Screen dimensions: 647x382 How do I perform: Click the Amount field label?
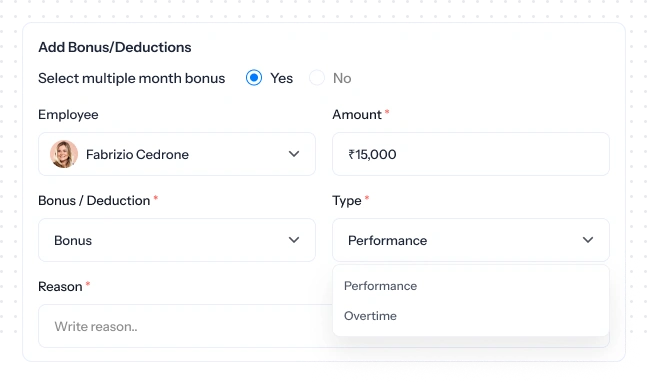click(x=357, y=114)
